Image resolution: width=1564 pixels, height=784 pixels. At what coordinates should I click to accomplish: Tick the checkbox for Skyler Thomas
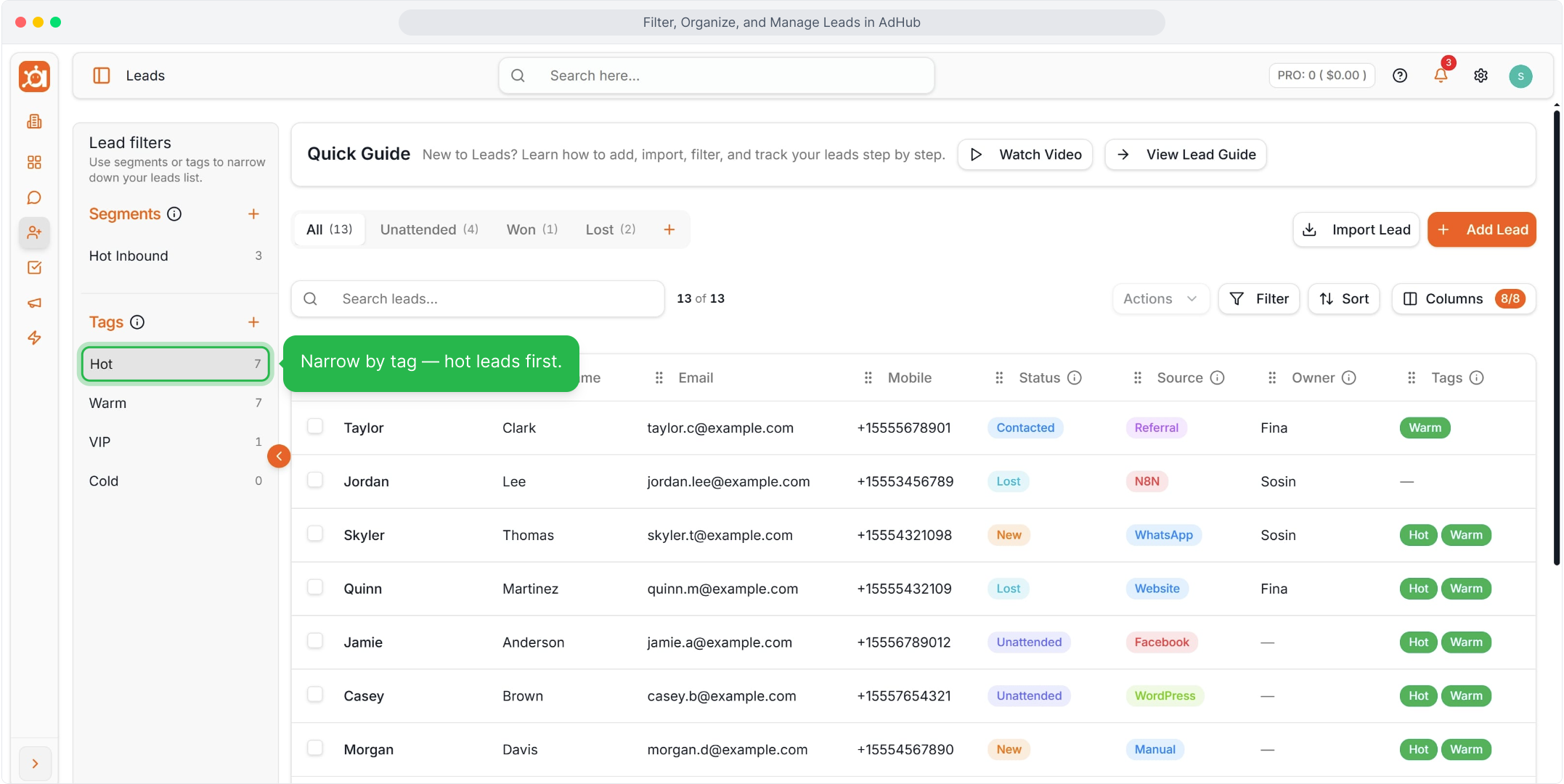point(315,534)
